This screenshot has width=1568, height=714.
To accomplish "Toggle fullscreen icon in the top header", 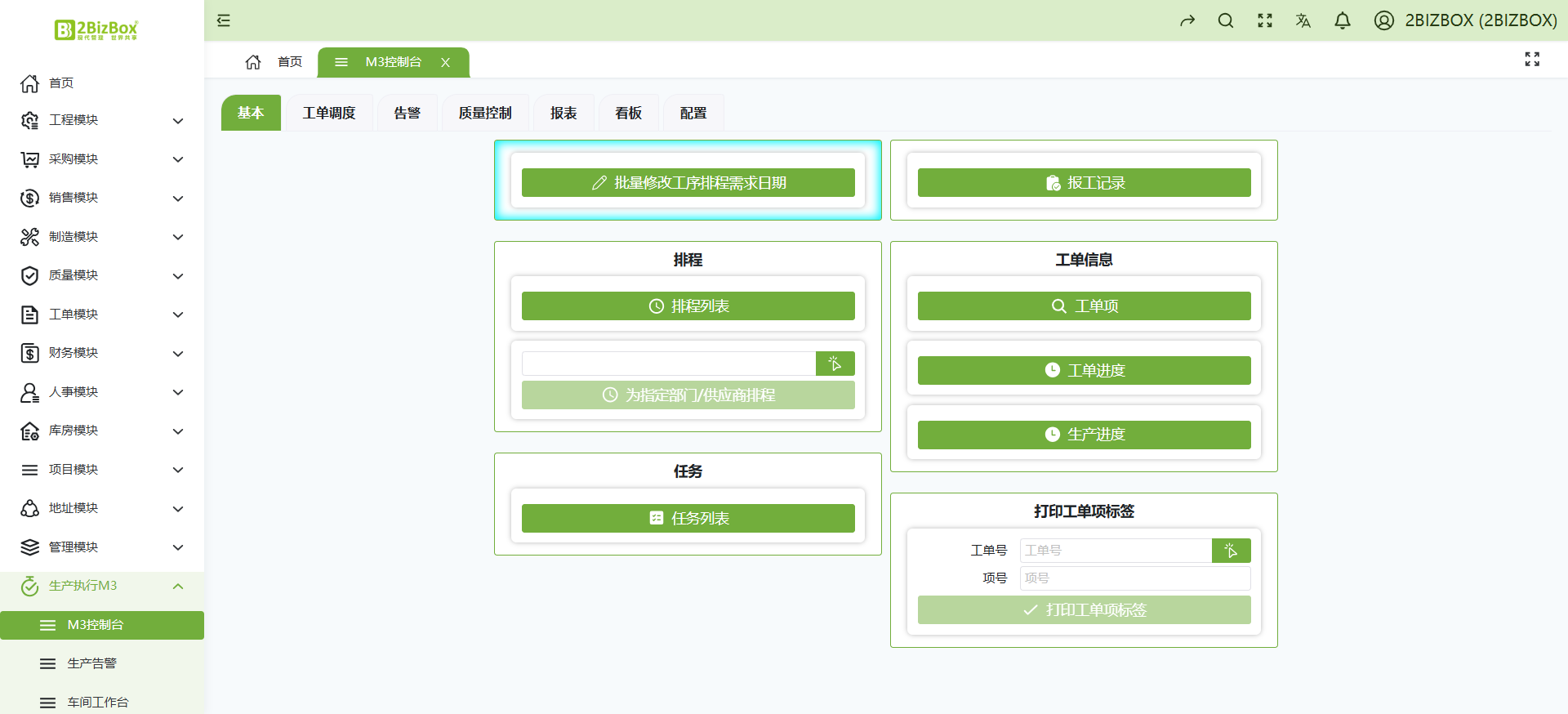I will tap(1265, 20).
